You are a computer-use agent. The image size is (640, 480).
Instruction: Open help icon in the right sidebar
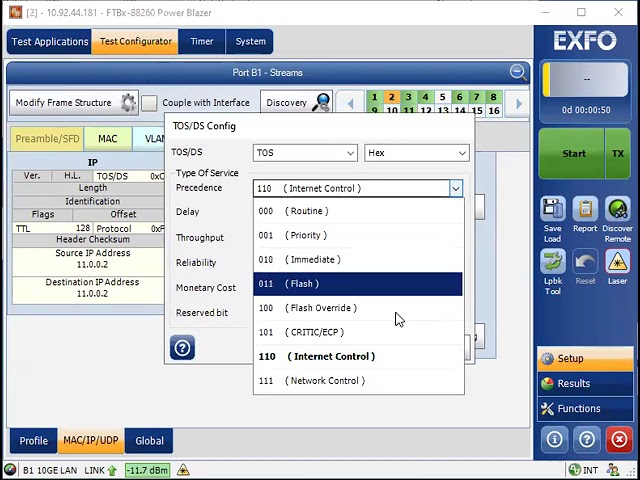point(587,439)
